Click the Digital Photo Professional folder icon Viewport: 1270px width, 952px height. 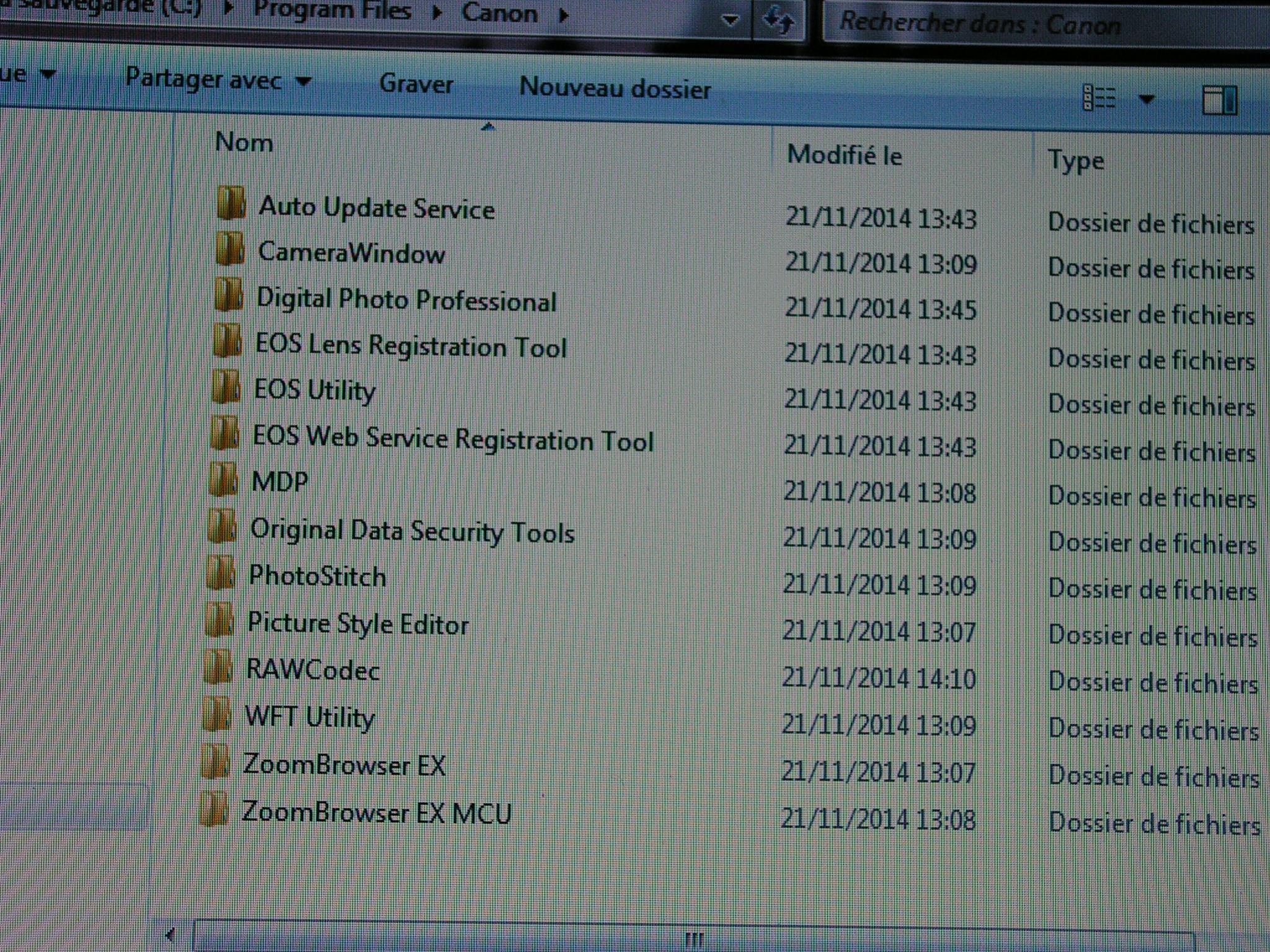[x=229, y=295]
